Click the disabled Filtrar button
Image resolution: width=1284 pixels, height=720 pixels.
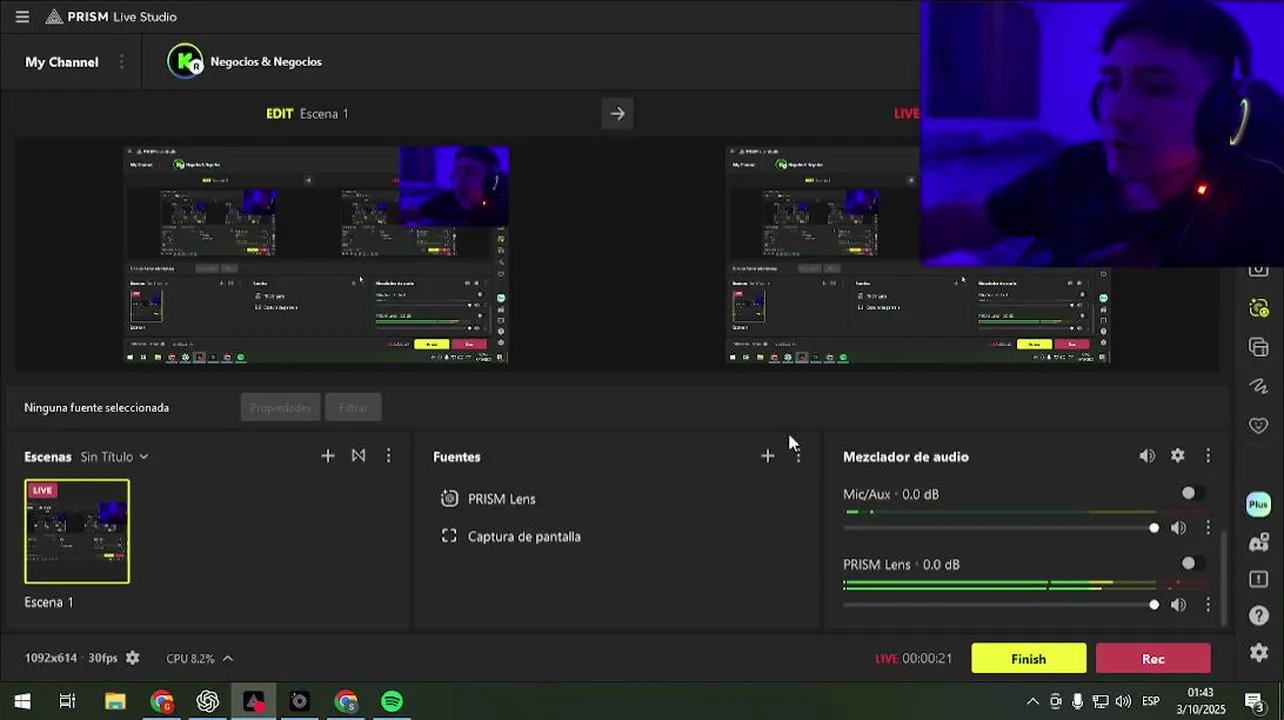click(x=353, y=407)
